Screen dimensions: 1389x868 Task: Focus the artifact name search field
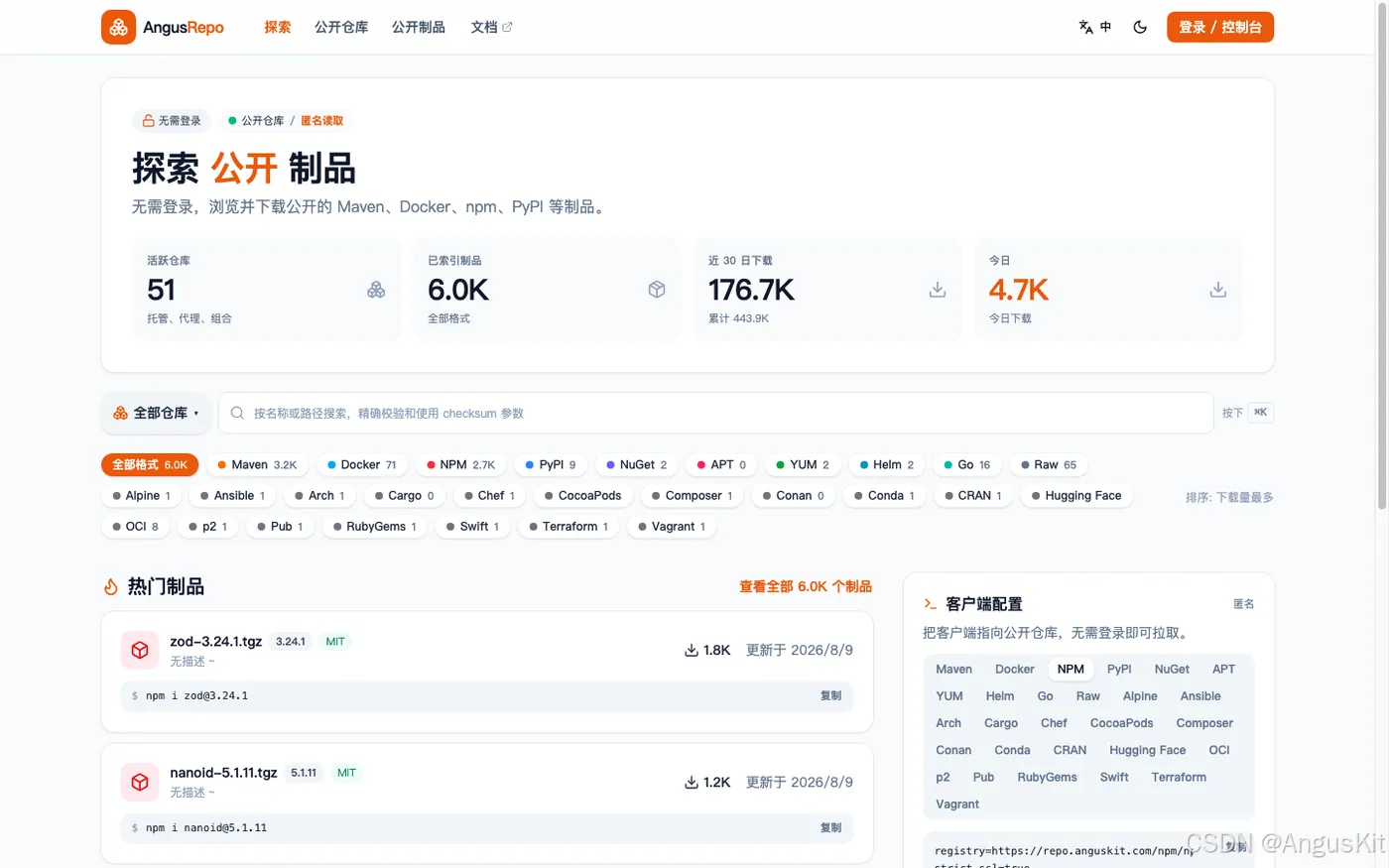pos(715,413)
